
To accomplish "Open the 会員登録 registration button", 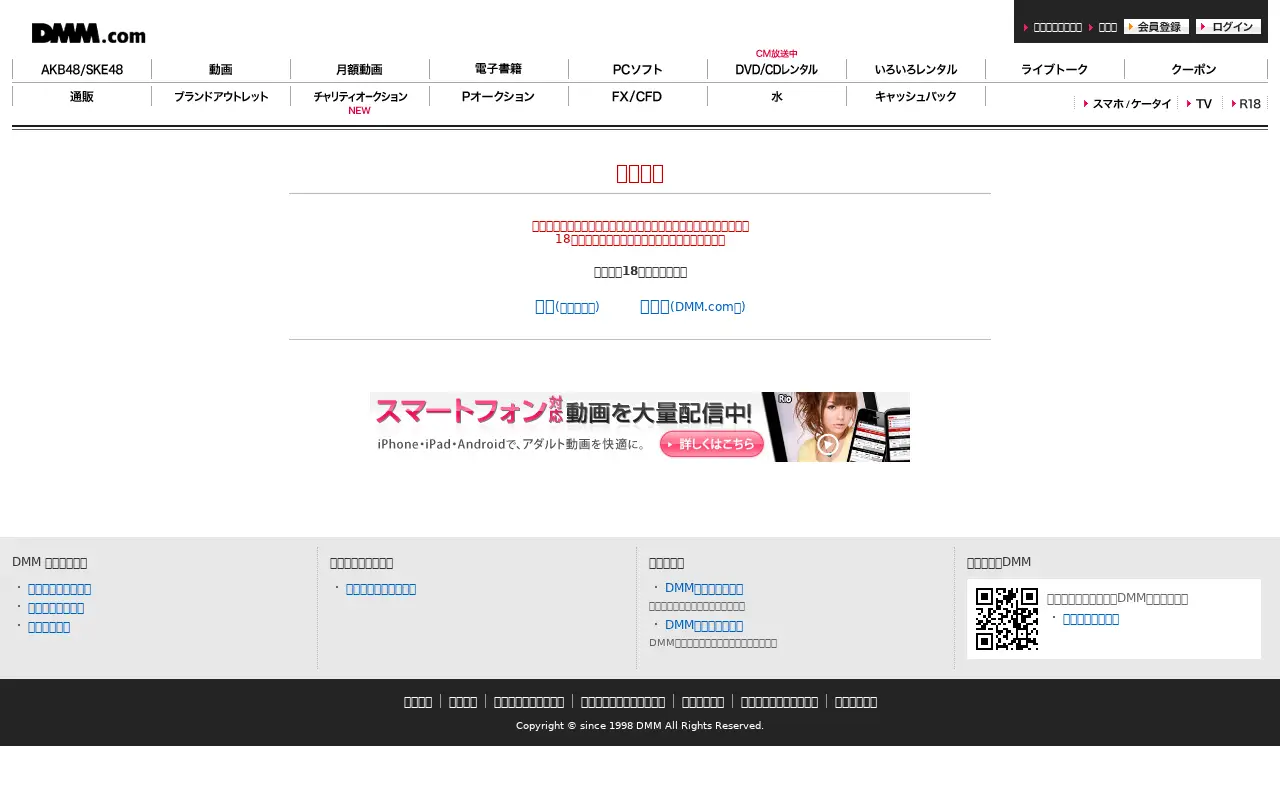I will tap(1156, 27).
